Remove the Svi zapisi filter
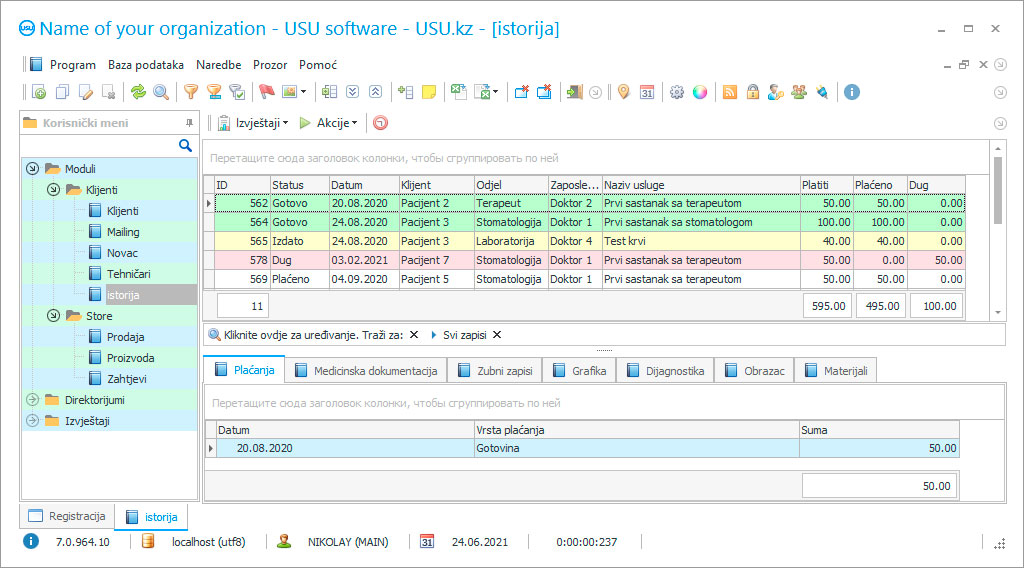Viewport: 1024px width, 568px height. [497, 335]
